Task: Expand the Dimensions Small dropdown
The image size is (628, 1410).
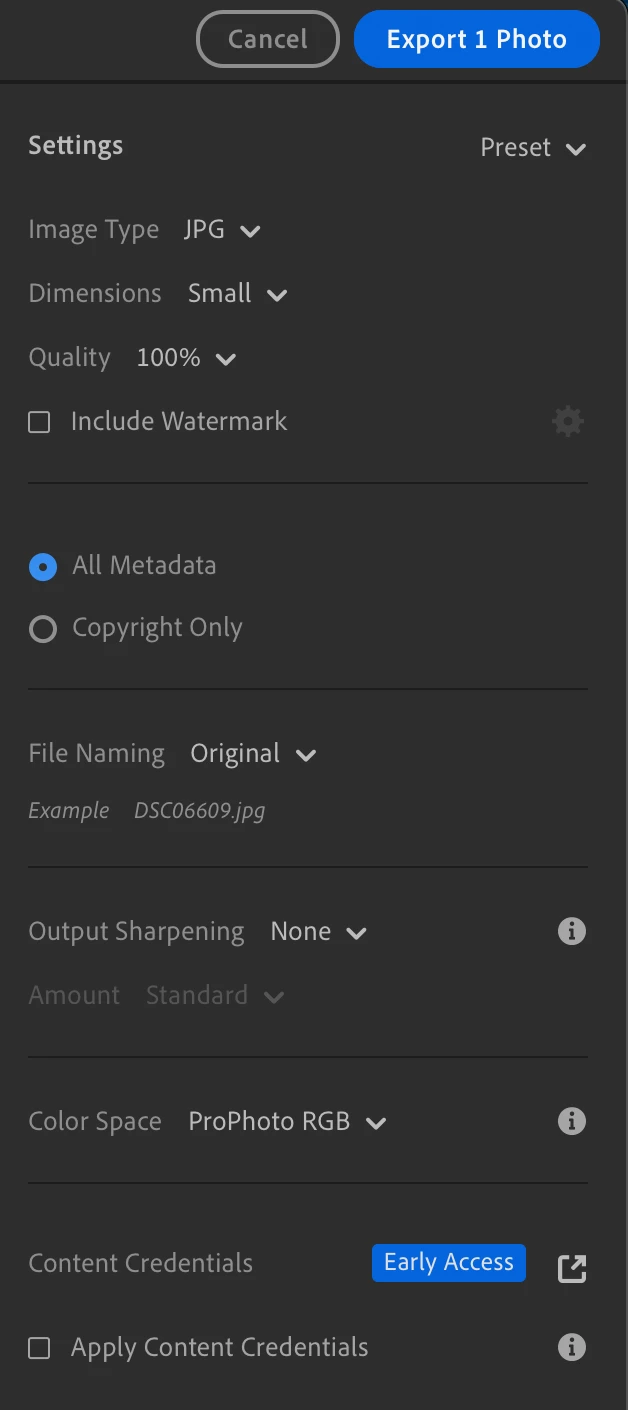Action: (x=238, y=294)
